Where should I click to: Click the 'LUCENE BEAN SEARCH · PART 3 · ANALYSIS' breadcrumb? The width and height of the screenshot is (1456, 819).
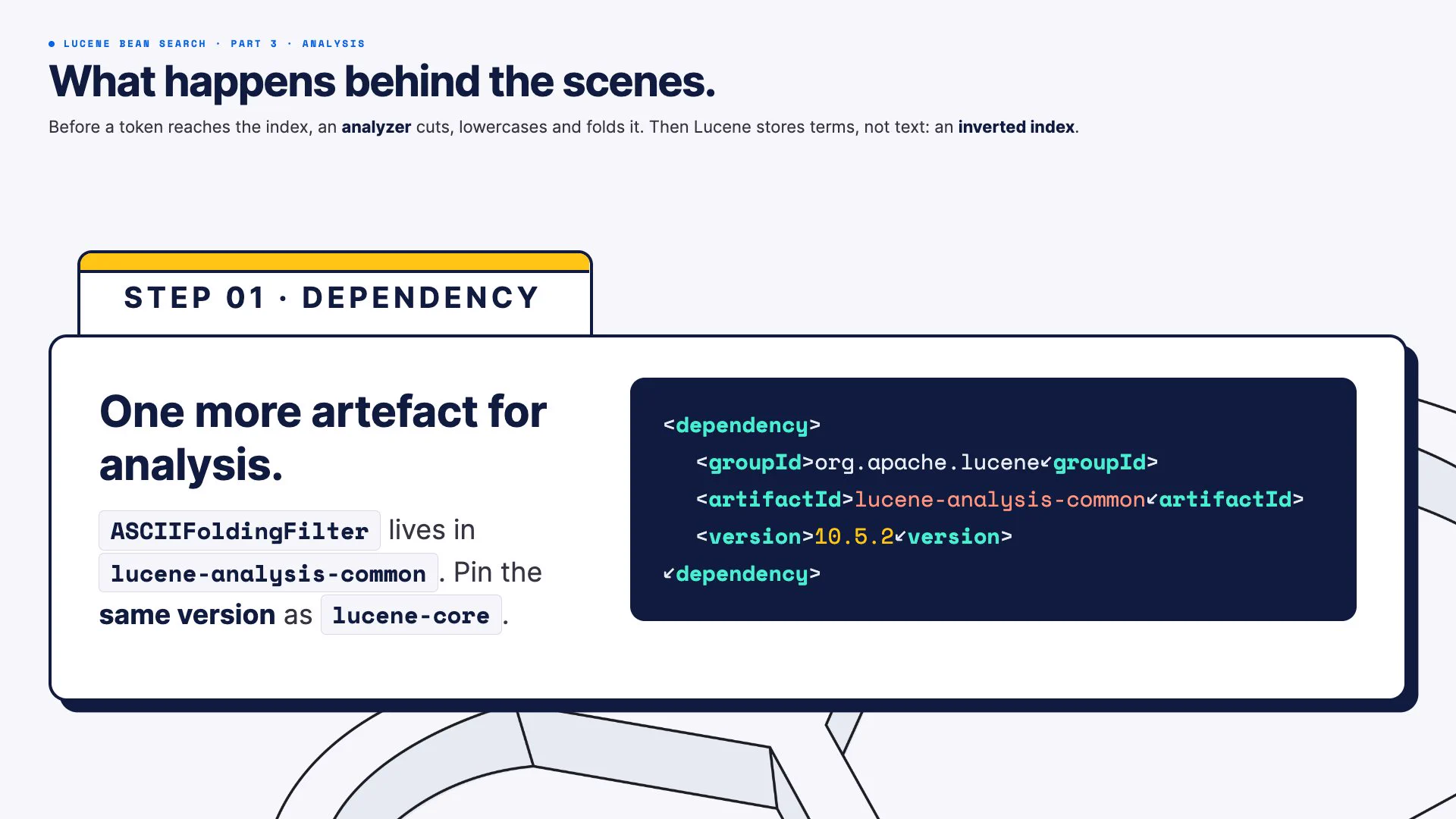(x=214, y=44)
